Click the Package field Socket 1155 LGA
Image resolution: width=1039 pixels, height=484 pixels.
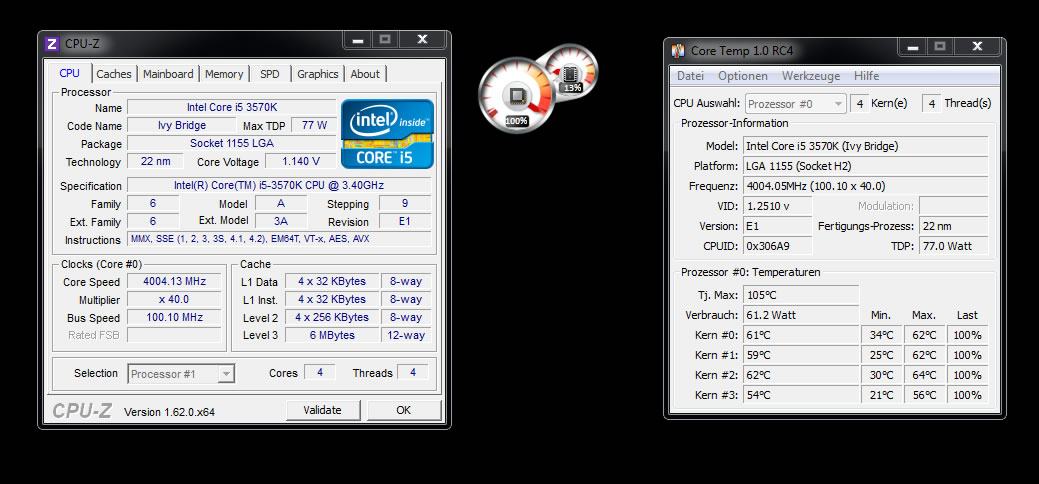231,143
